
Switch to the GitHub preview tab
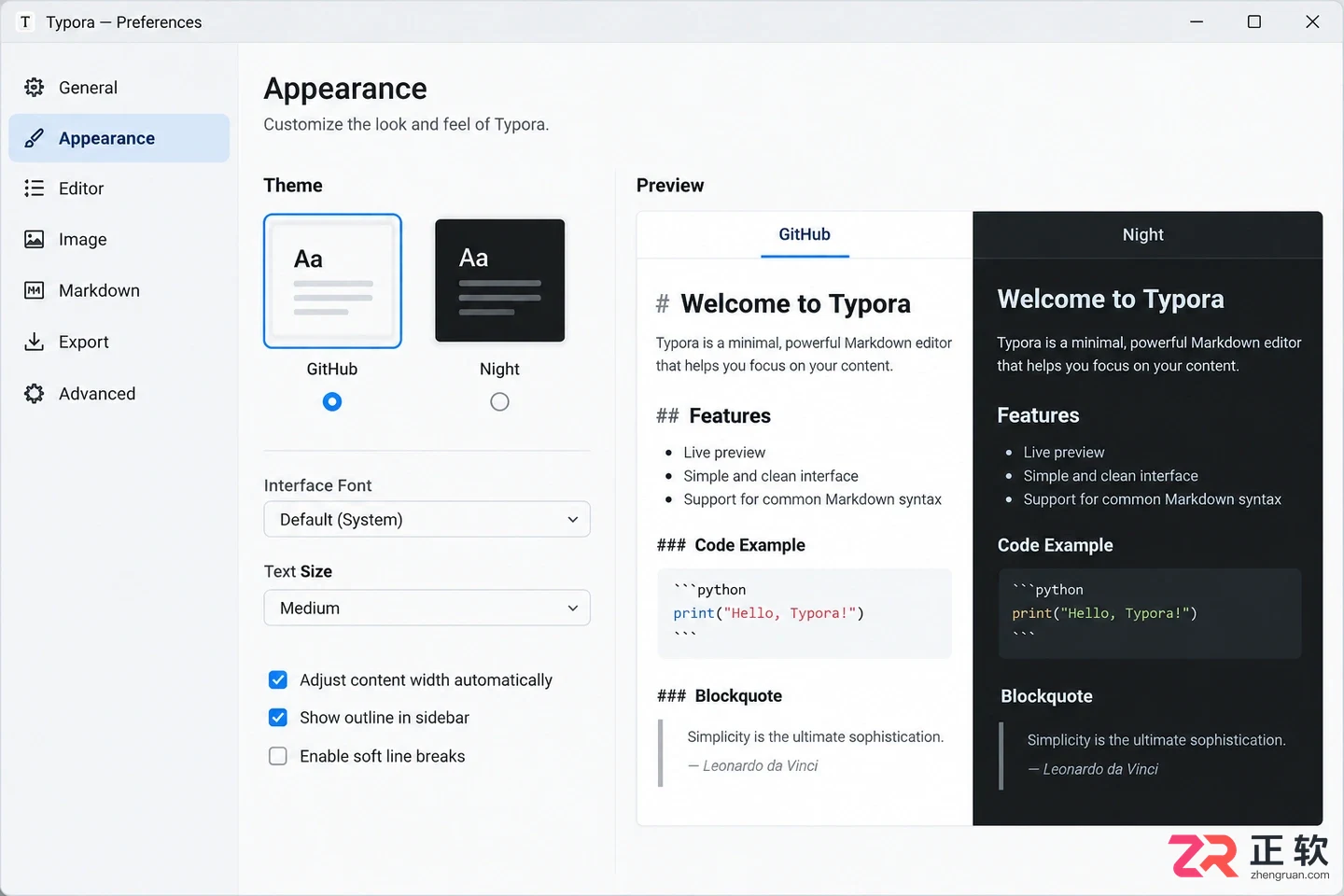click(x=805, y=234)
